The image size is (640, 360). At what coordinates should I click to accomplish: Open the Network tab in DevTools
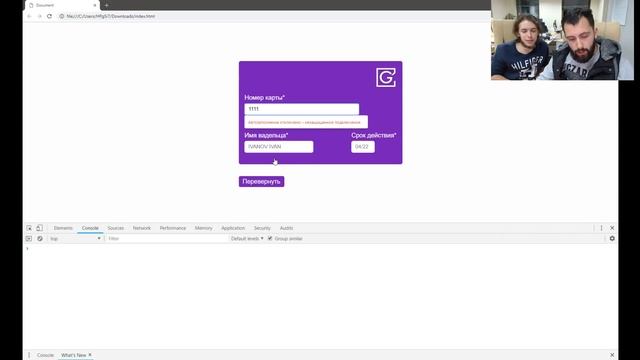click(x=142, y=228)
